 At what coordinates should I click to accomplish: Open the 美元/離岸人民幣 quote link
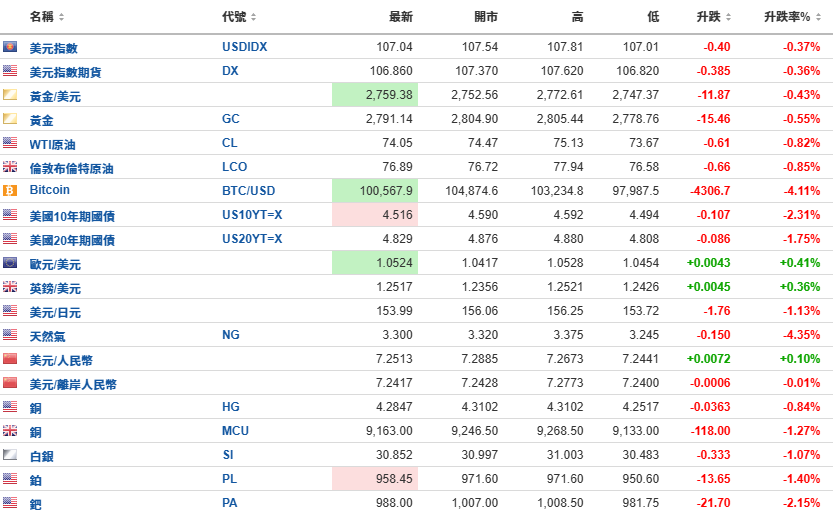pos(73,384)
